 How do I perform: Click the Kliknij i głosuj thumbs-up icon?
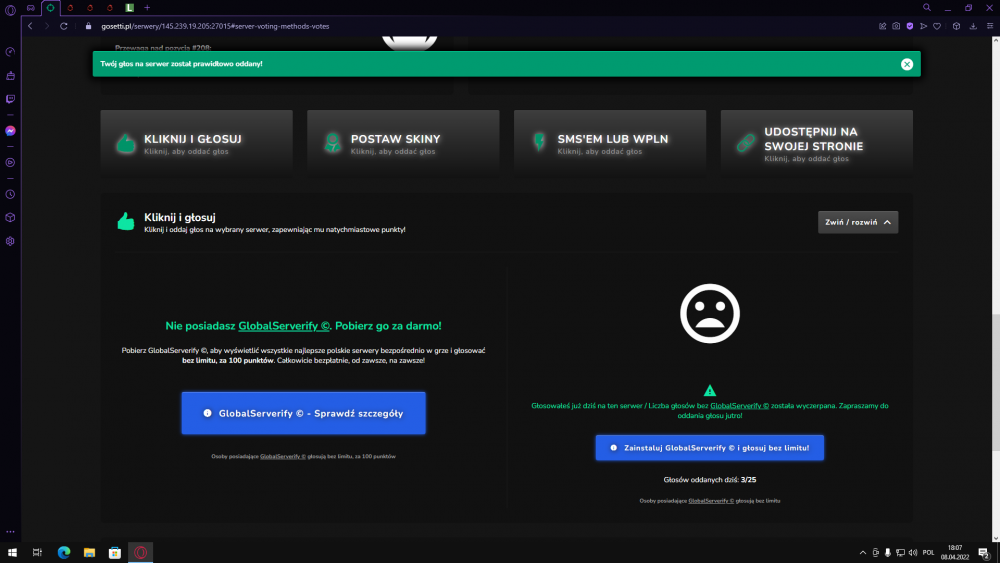[x=126, y=222]
